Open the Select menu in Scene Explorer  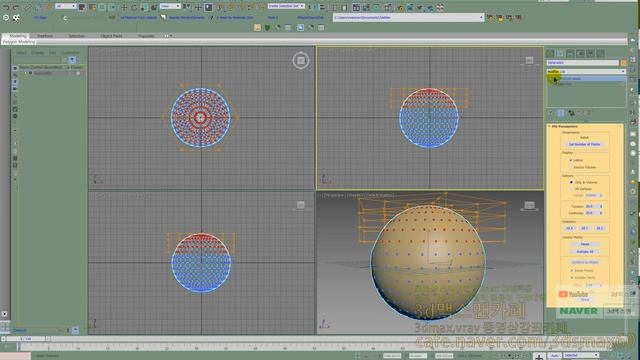point(21,53)
